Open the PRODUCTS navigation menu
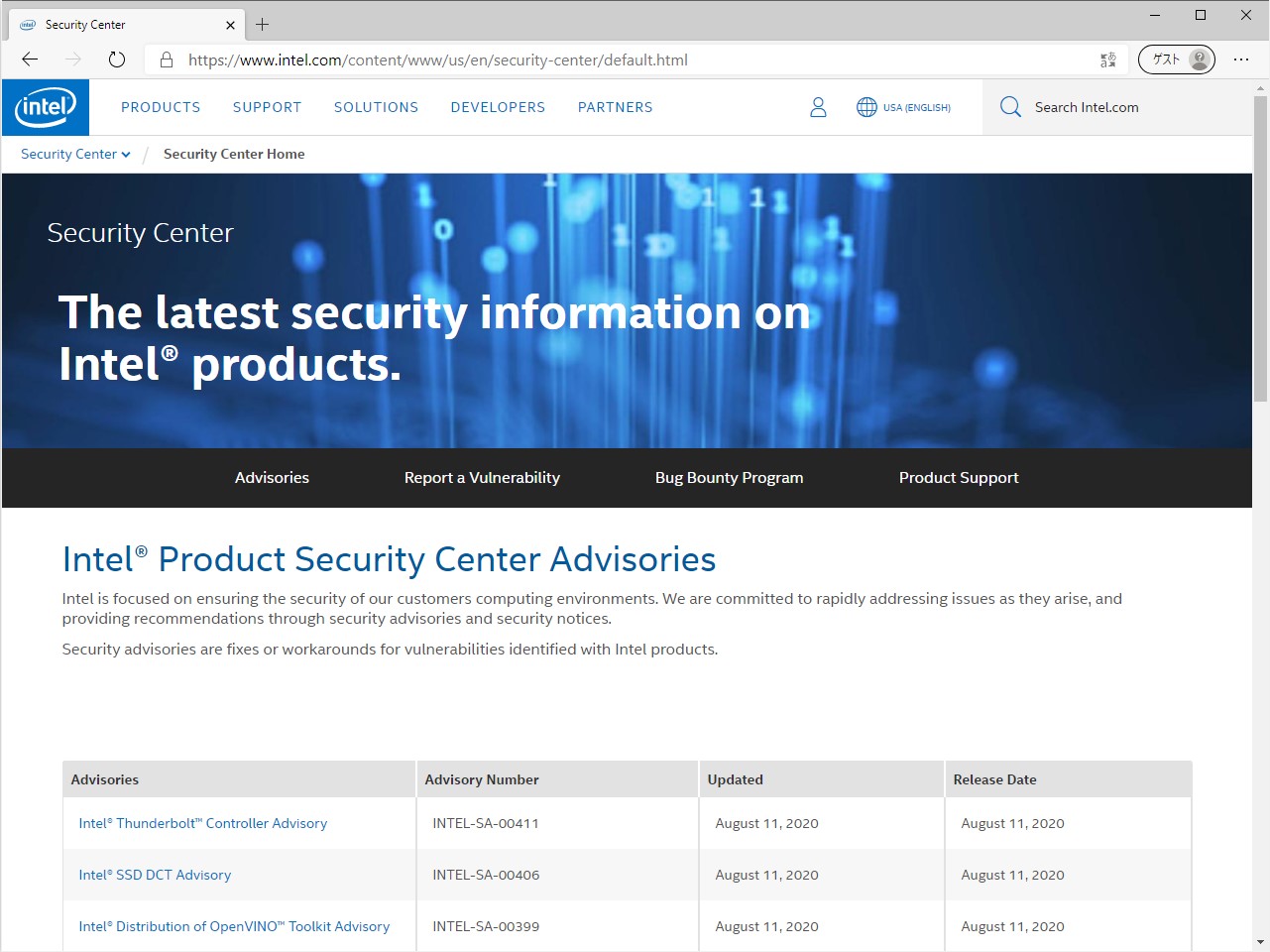Image resolution: width=1270 pixels, height=952 pixels. [161, 107]
